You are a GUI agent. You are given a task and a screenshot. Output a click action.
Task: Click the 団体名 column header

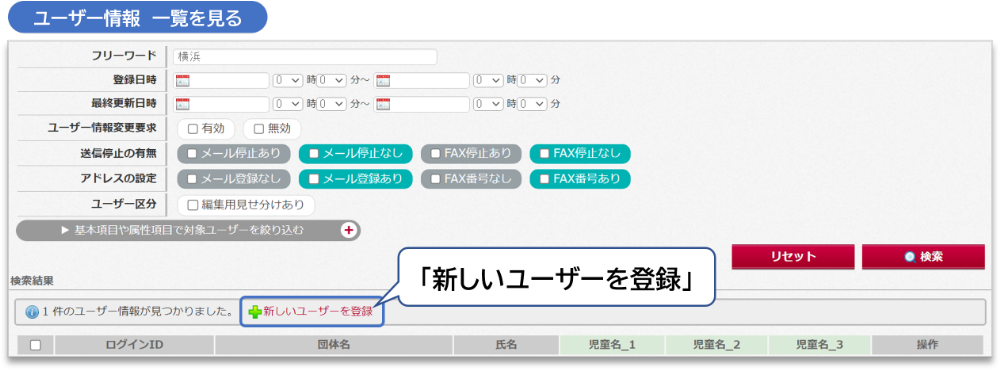tap(334, 345)
